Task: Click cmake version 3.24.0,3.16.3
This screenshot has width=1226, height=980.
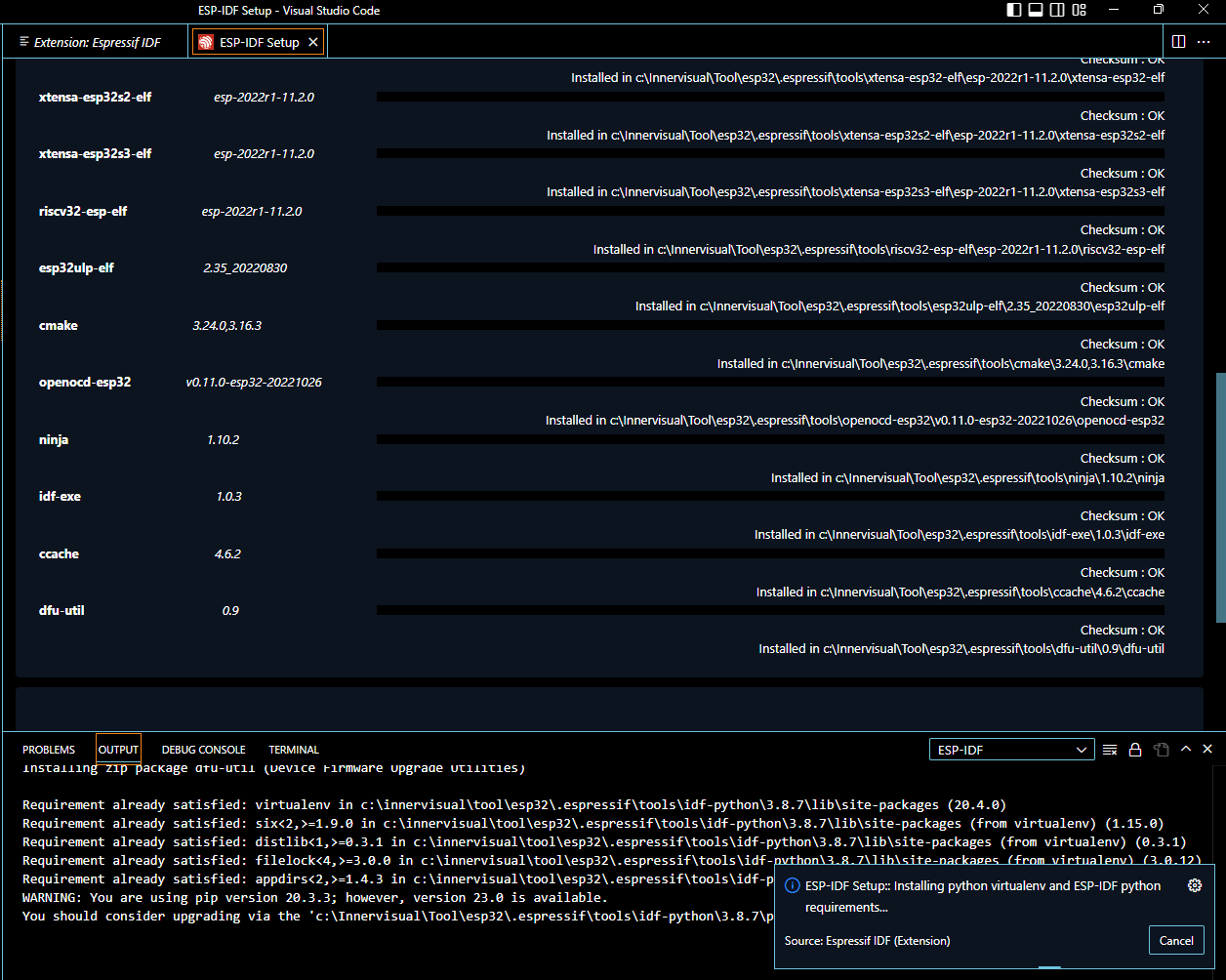Action: (227, 325)
